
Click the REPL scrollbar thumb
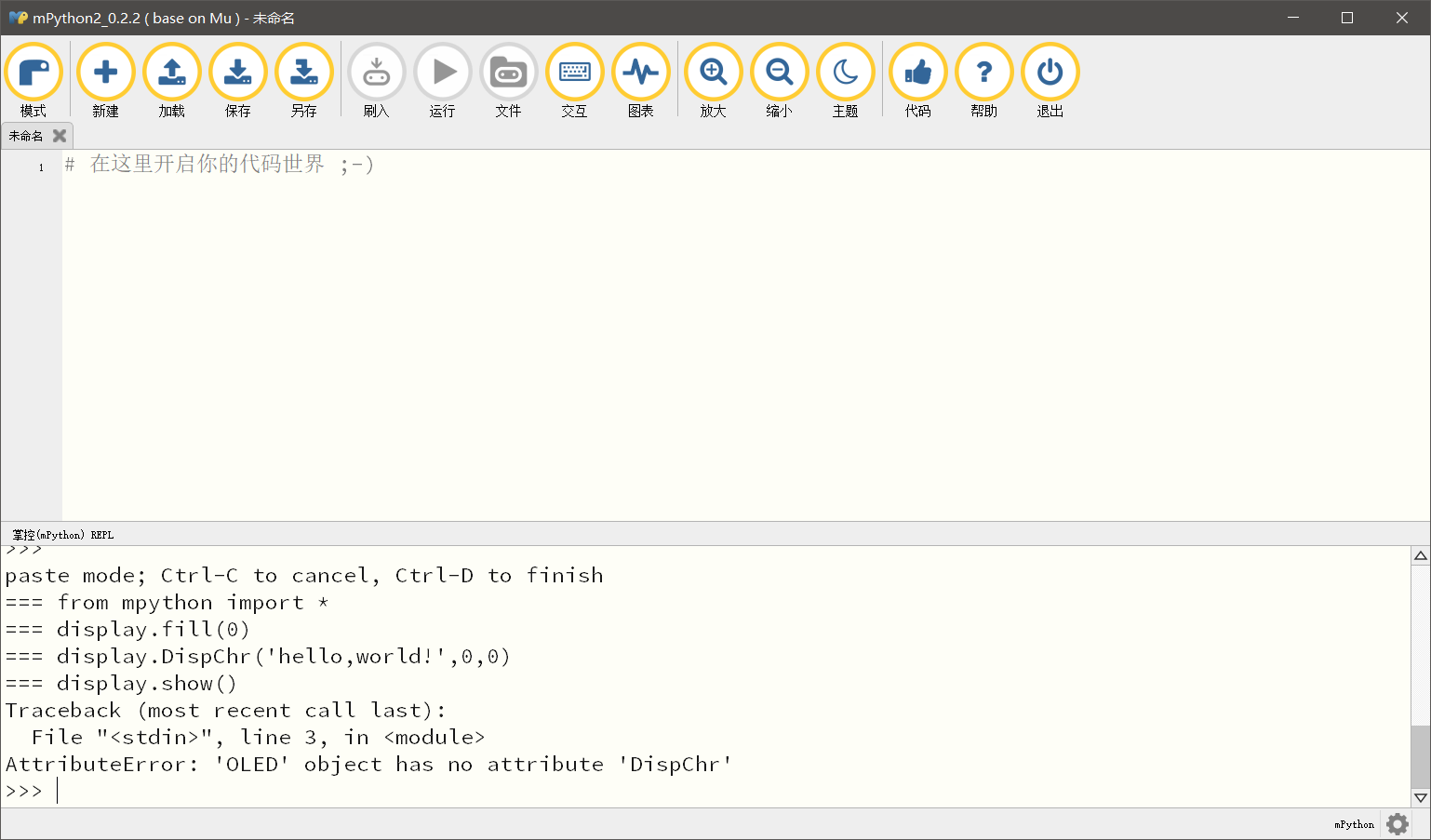[1420, 757]
